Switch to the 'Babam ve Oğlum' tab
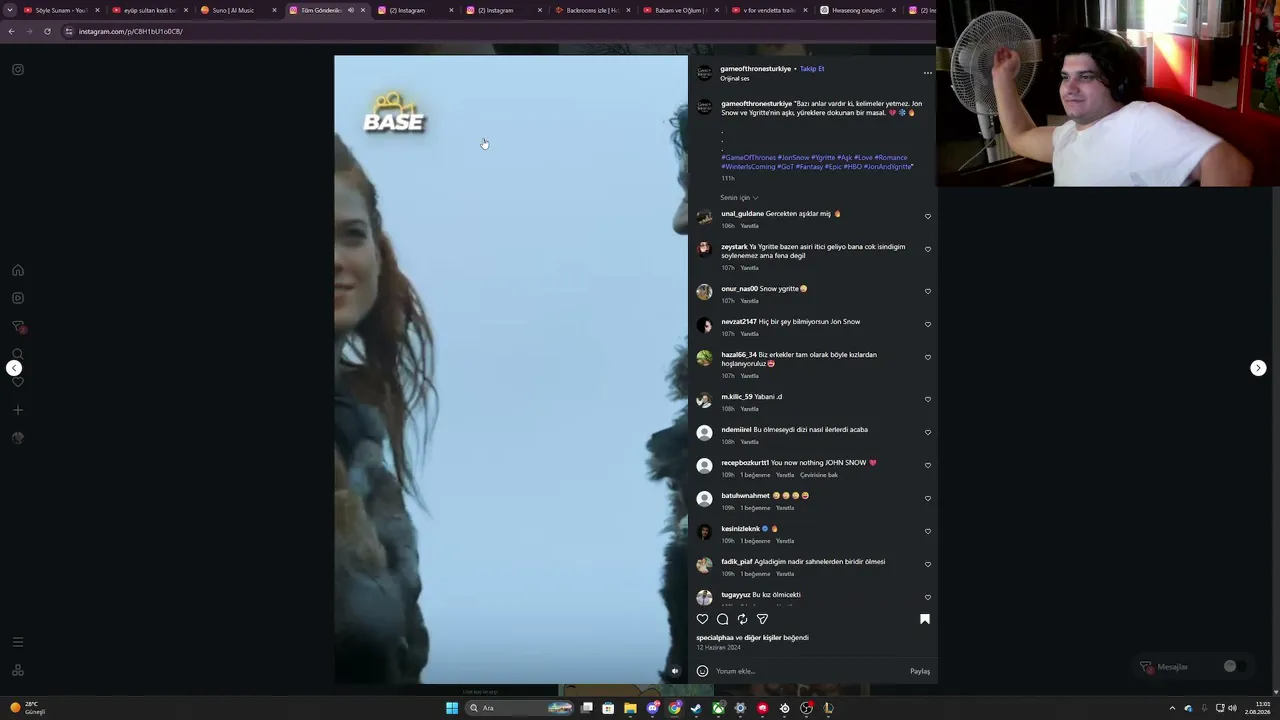The width and height of the screenshot is (1280, 720). [x=681, y=10]
